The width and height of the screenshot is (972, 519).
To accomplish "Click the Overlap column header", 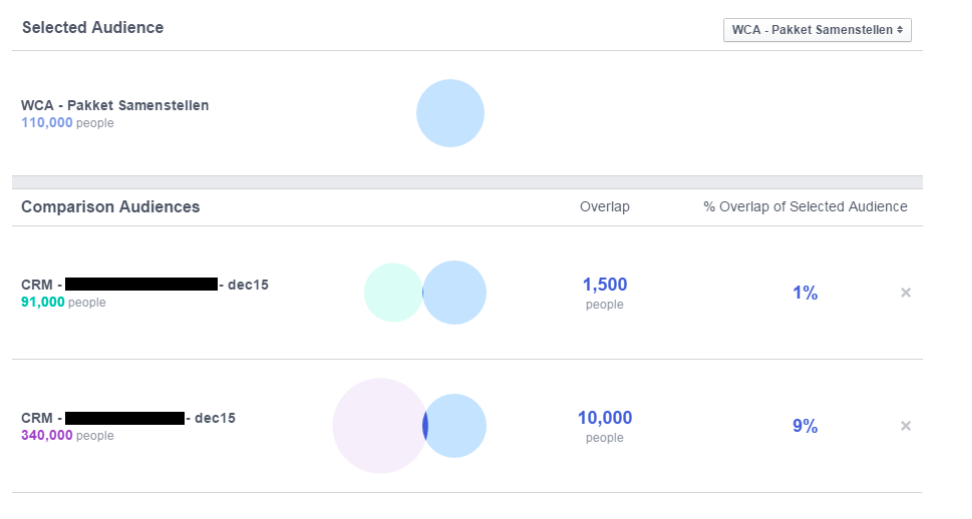I will click(604, 207).
